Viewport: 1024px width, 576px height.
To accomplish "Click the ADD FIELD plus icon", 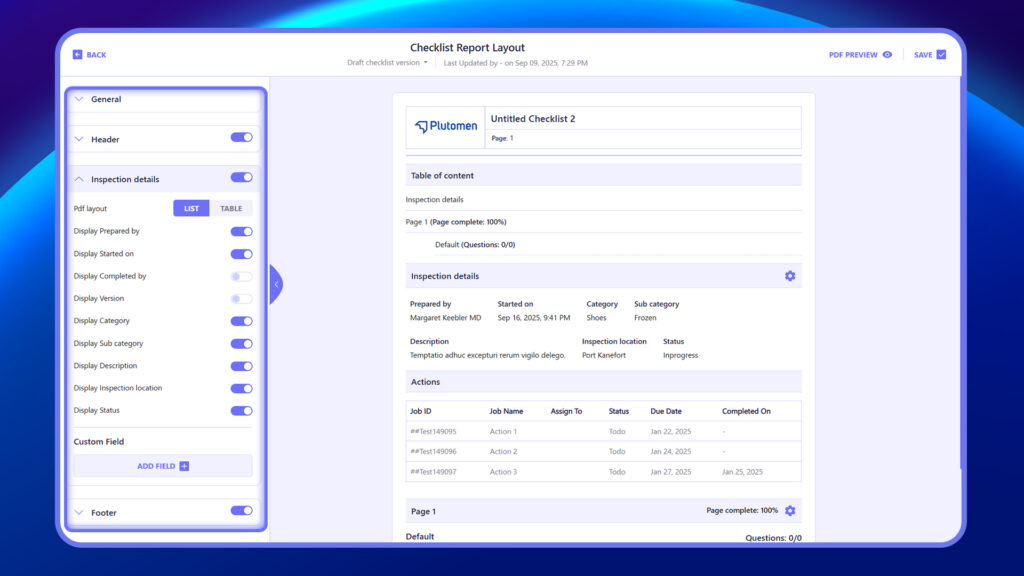I will tap(184, 466).
